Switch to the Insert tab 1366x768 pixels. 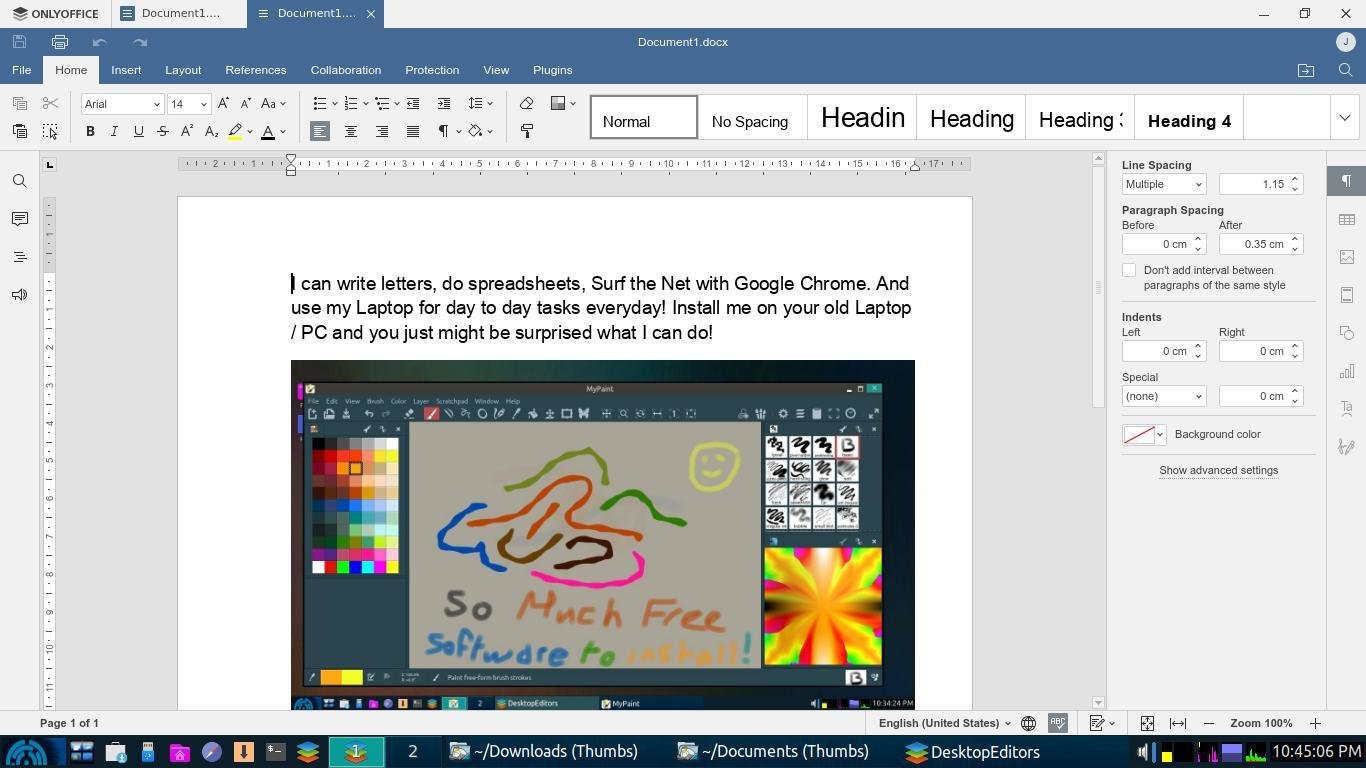126,70
